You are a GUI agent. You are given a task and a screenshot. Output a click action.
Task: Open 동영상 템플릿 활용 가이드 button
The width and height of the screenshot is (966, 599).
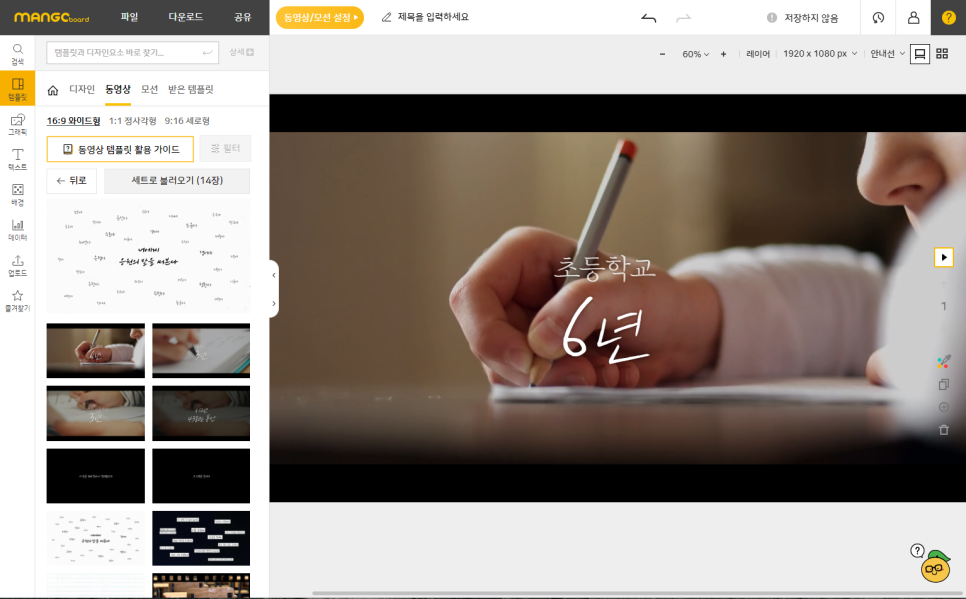coord(120,149)
